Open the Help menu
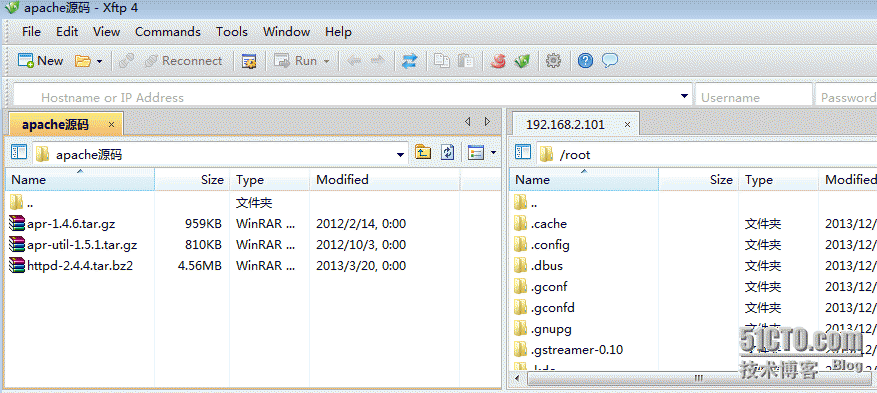This screenshot has height=393, width=877. pos(338,32)
